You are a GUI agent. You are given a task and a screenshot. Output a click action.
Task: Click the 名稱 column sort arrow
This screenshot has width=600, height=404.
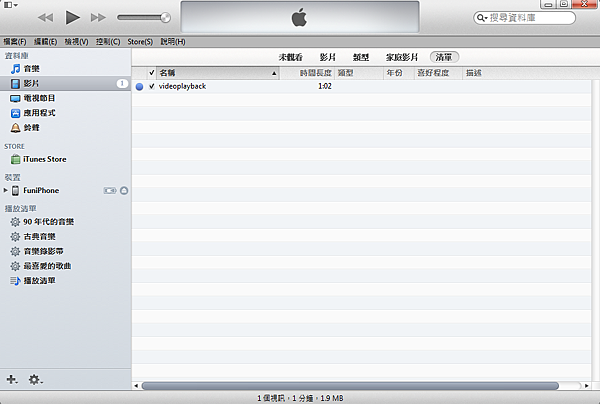click(x=274, y=73)
